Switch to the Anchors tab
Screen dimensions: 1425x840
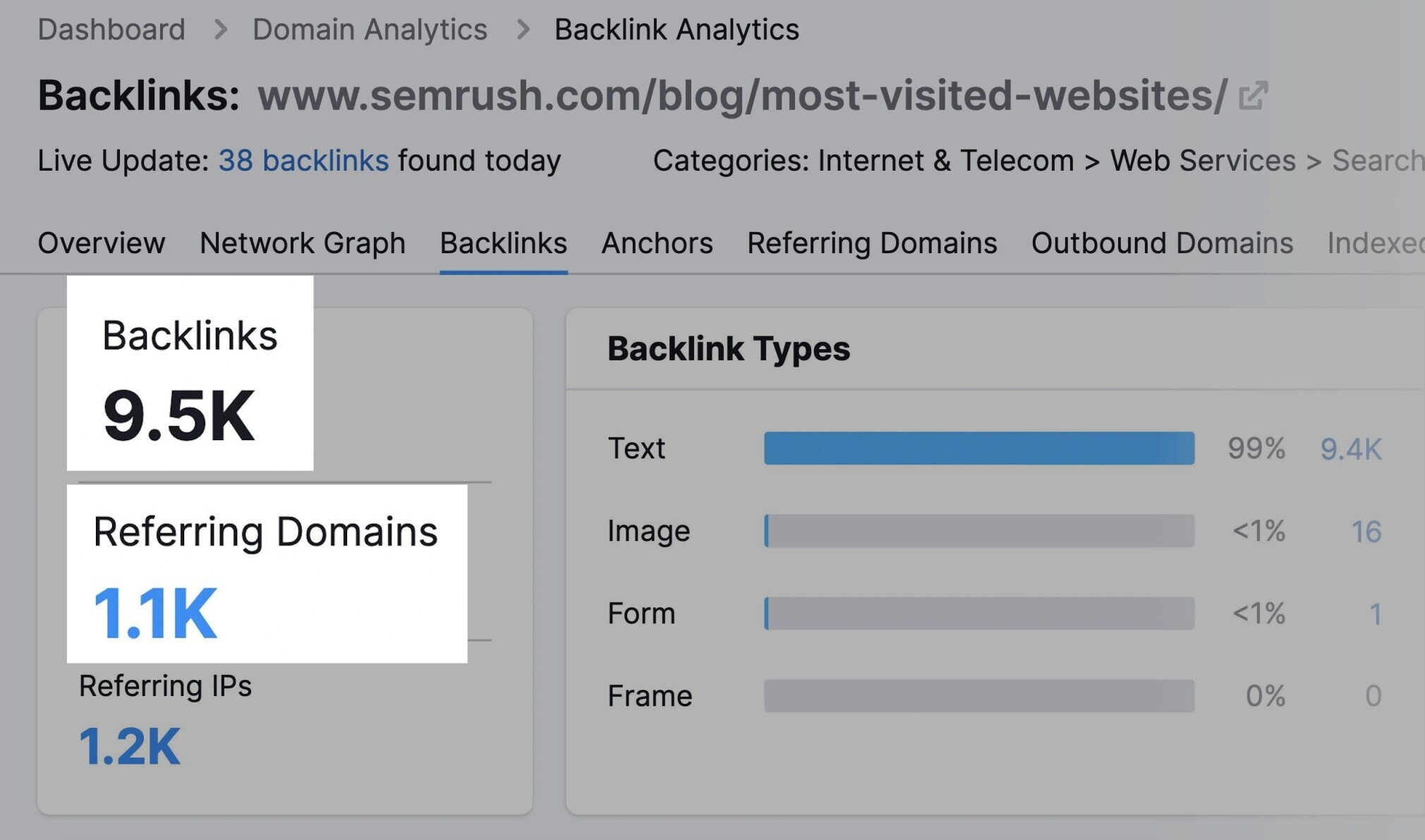[x=657, y=243]
